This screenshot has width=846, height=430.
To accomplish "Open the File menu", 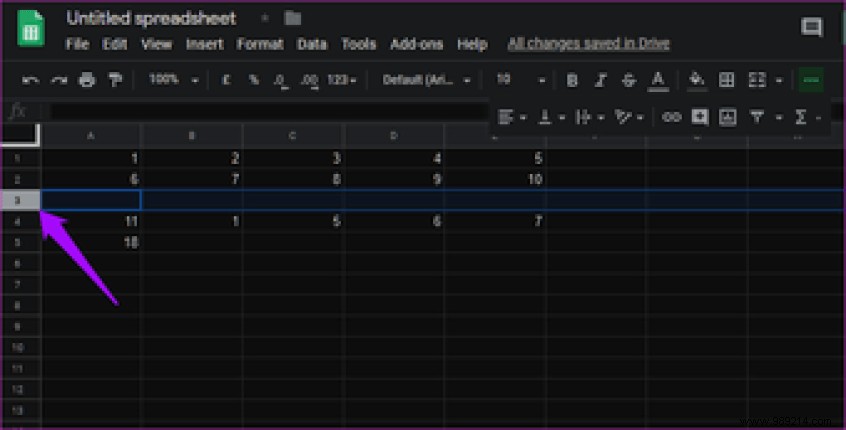I will click(77, 44).
